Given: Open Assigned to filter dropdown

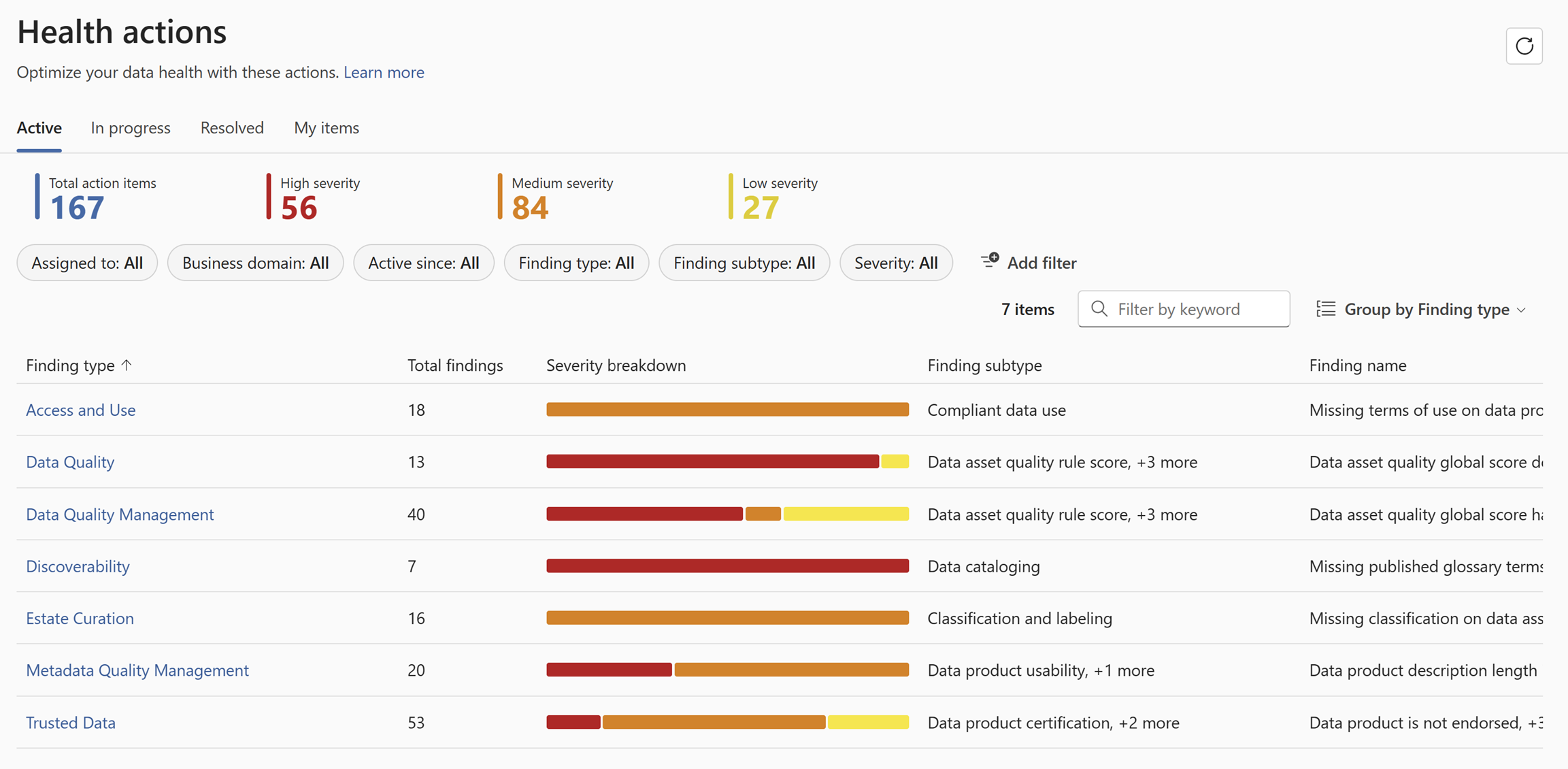Looking at the screenshot, I should (87, 263).
